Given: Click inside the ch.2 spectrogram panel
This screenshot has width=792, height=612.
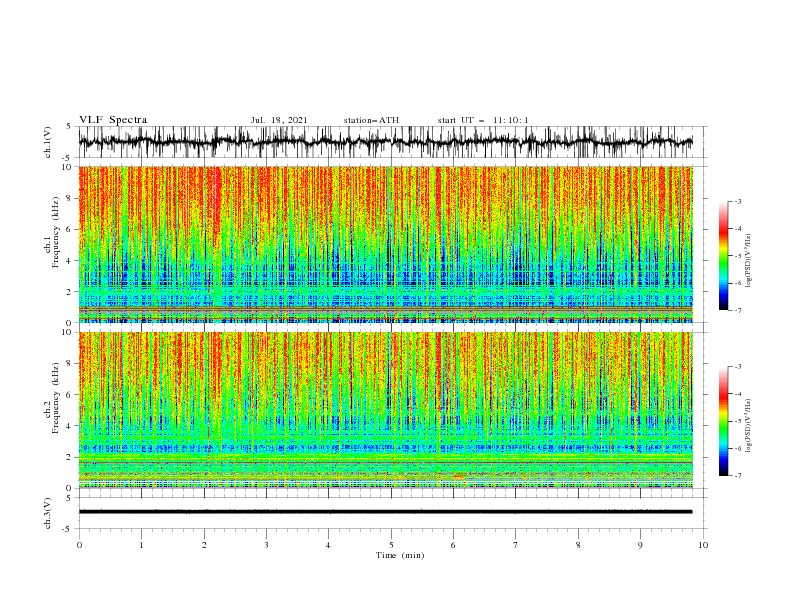Looking at the screenshot, I should point(386,410).
